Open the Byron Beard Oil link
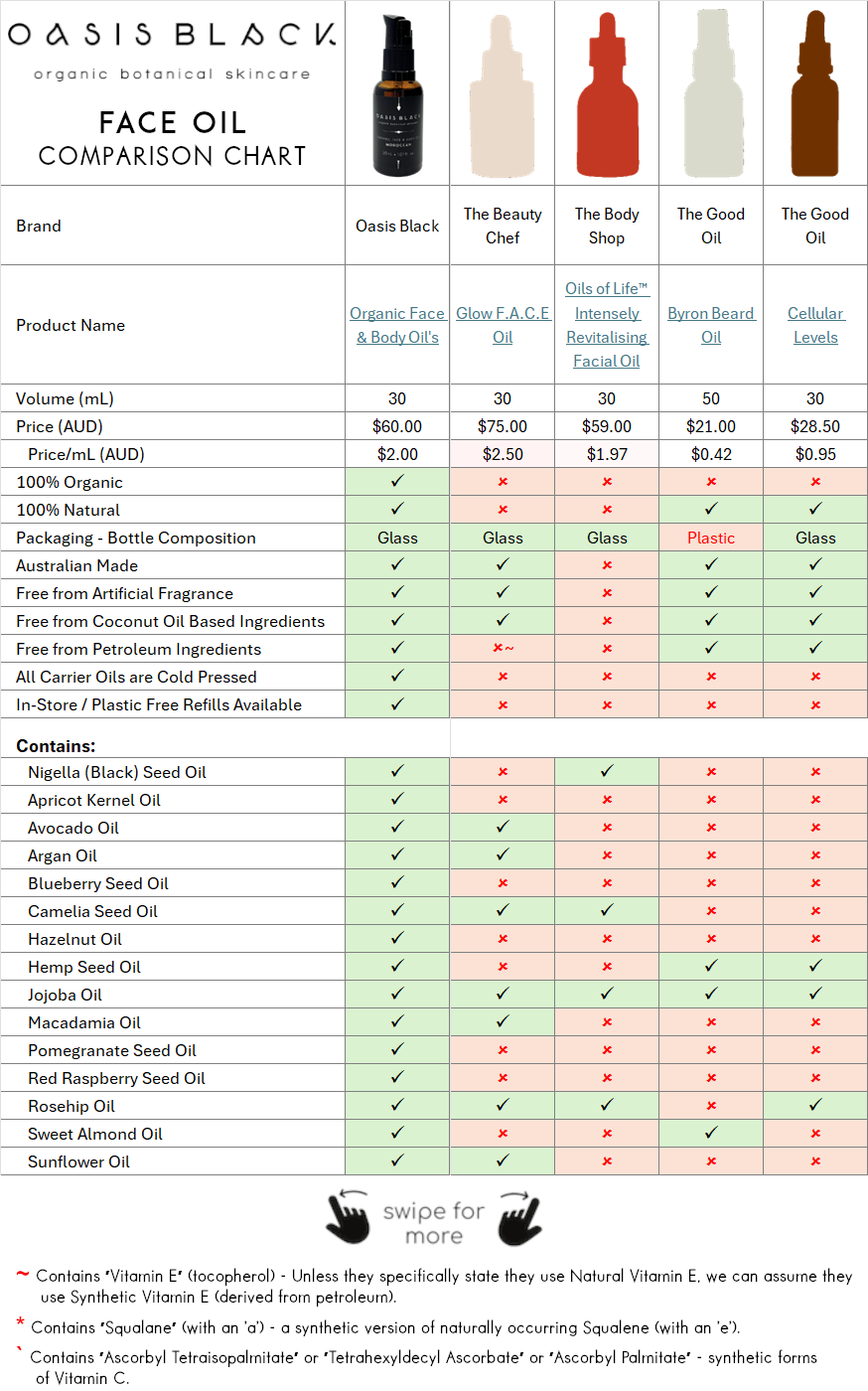The height and width of the screenshot is (1391, 868). click(711, 325)
